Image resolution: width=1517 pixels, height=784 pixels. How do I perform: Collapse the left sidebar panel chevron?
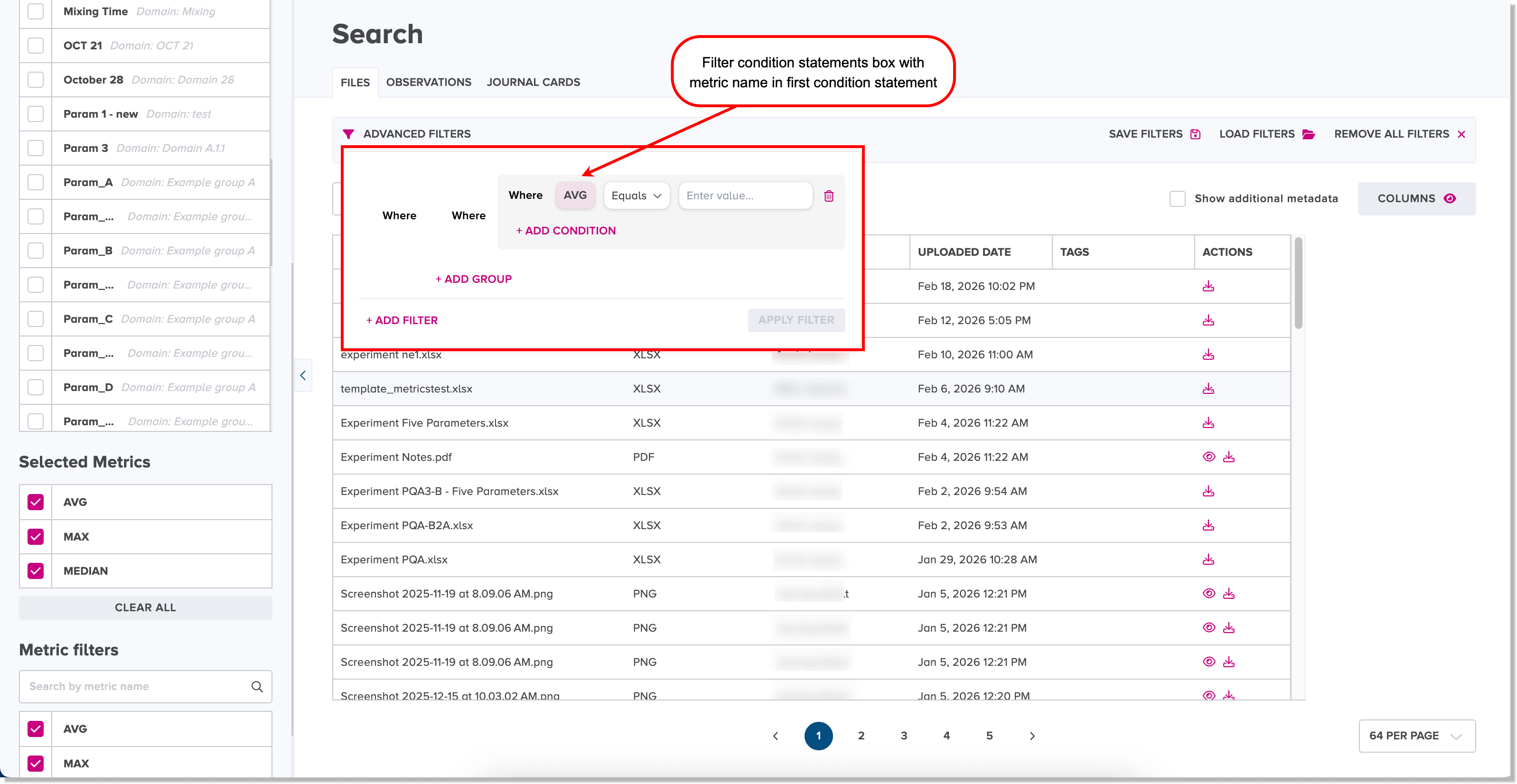(x=303, y=375)
